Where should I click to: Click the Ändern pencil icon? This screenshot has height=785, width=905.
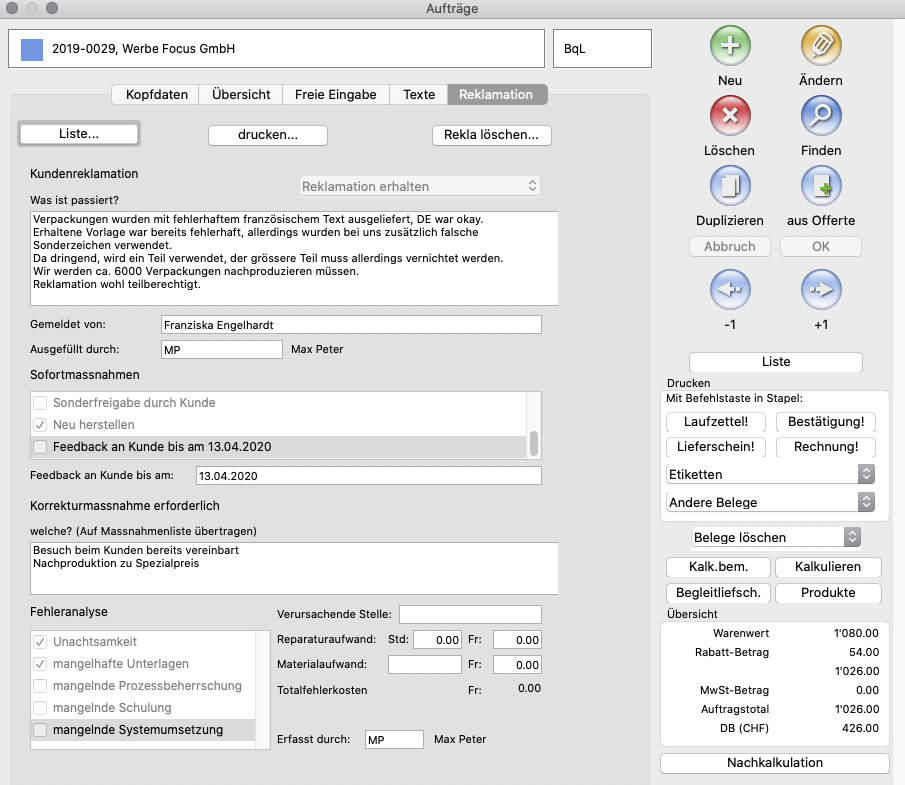[x=821, y=45]
